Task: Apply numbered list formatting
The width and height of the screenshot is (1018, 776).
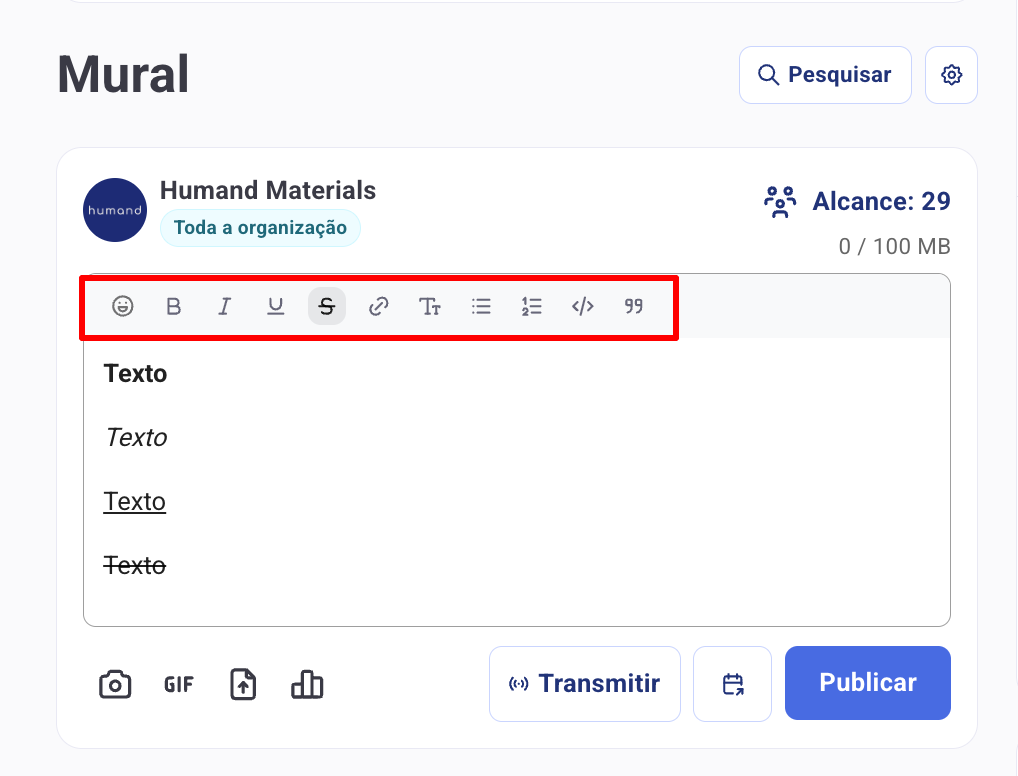Action: [x=532, y=306]
